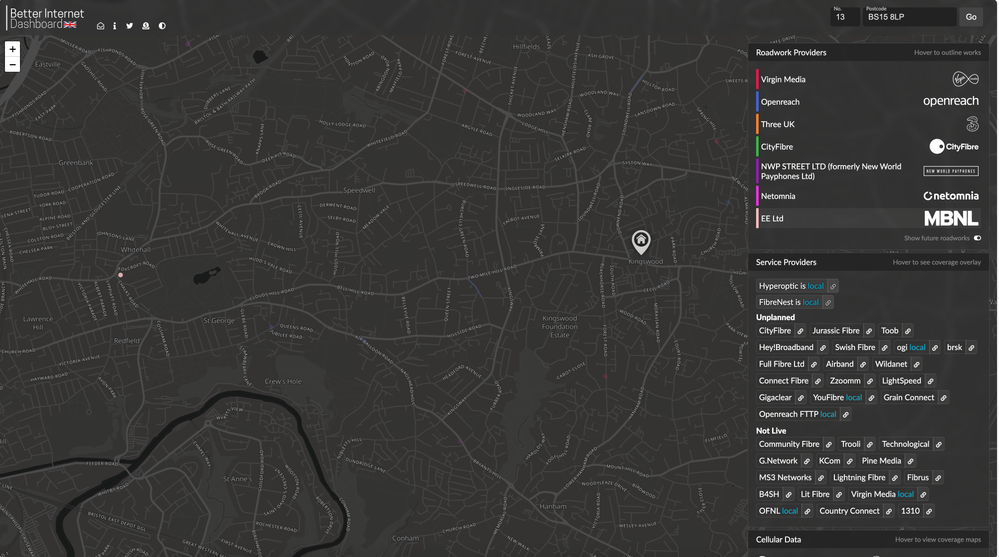This screenshot has width=999, height=557.
Task: Click the home/email icon in the header
Action: click(100, 26)
